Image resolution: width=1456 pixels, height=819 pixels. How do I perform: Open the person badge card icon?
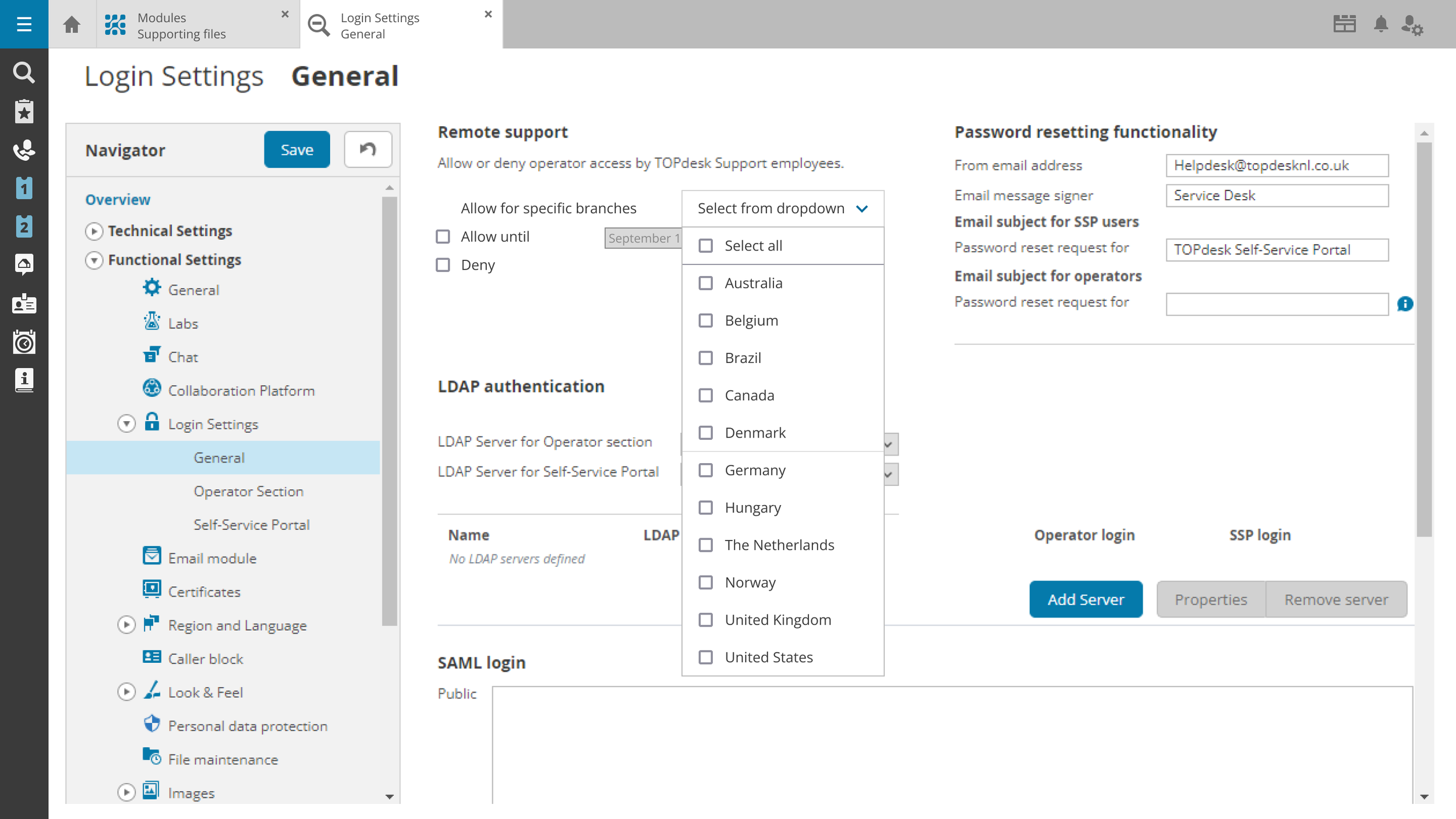(x=24, y=303)
